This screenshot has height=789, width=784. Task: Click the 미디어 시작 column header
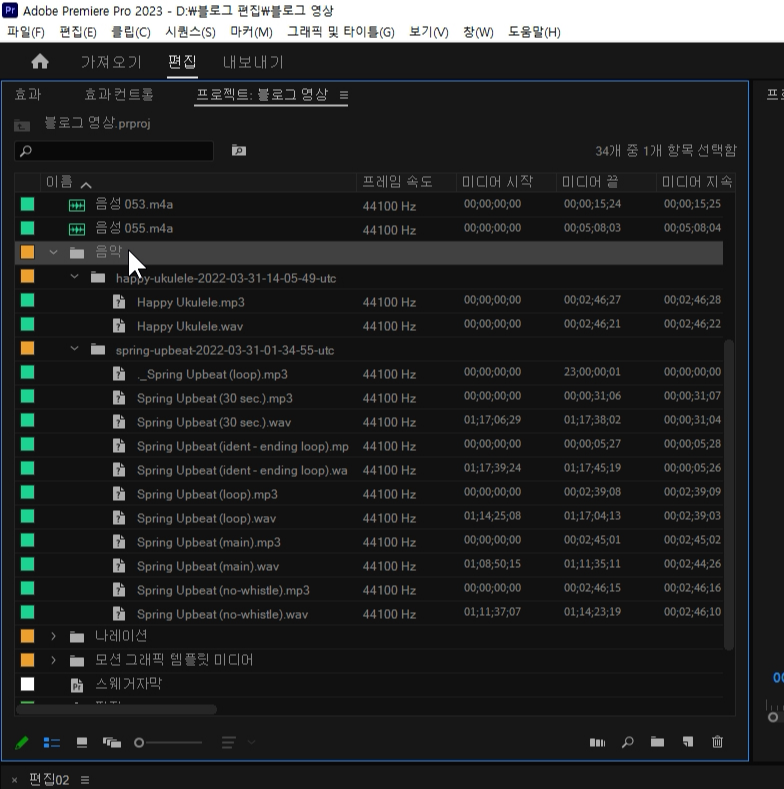point(497,182)
